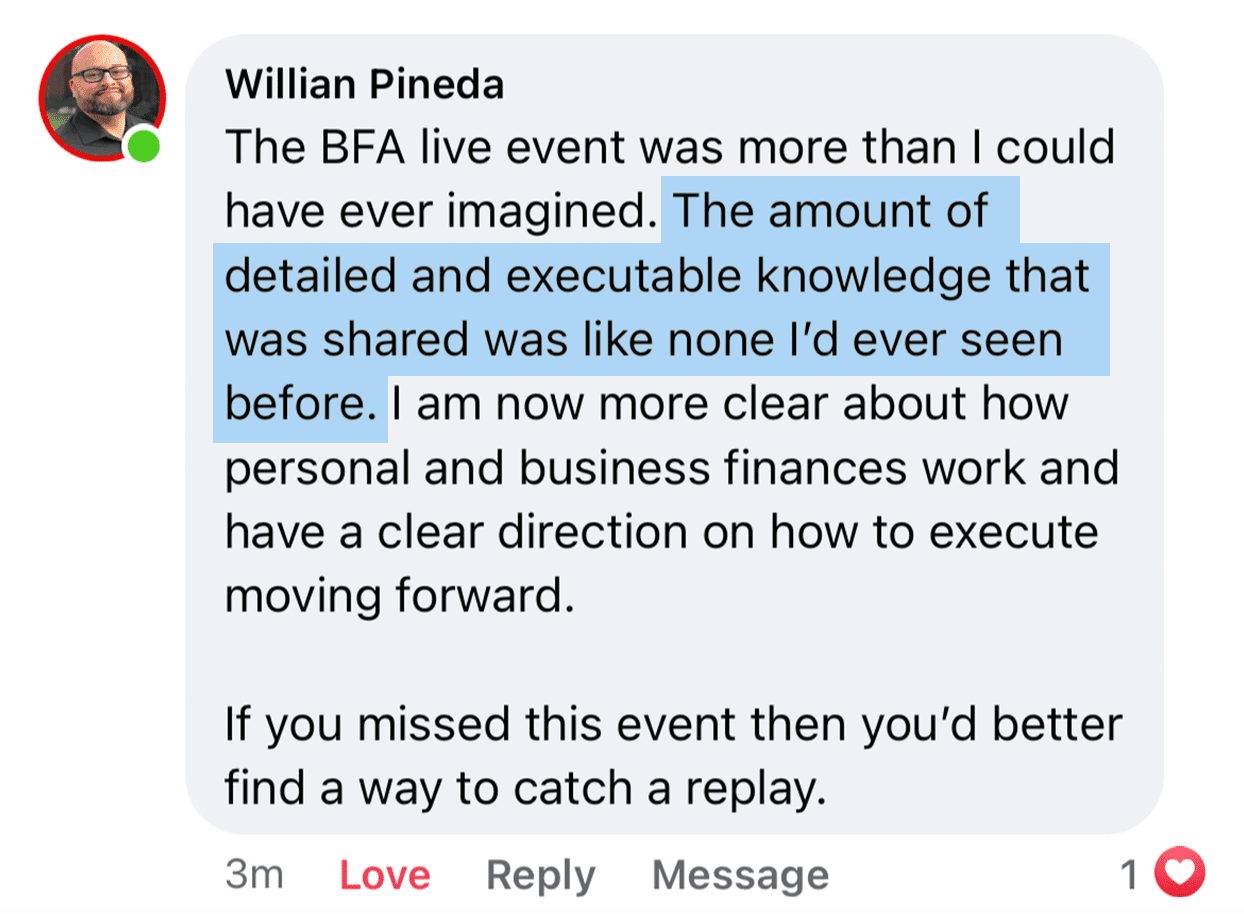Click the red heart reaction icon
1244x914 pixels.
coord(1180,875)
